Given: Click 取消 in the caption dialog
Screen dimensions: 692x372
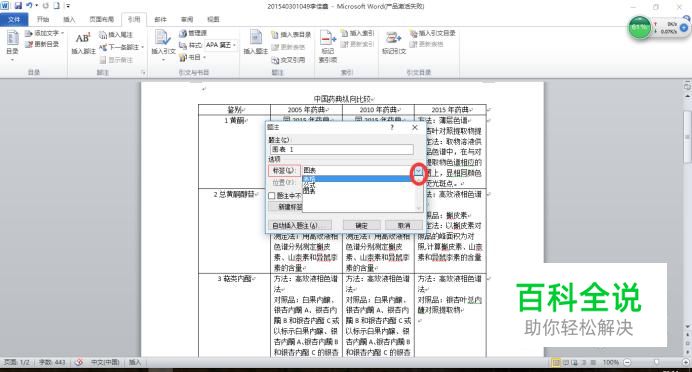Looking at the screenshot, I should pos(404,225).
